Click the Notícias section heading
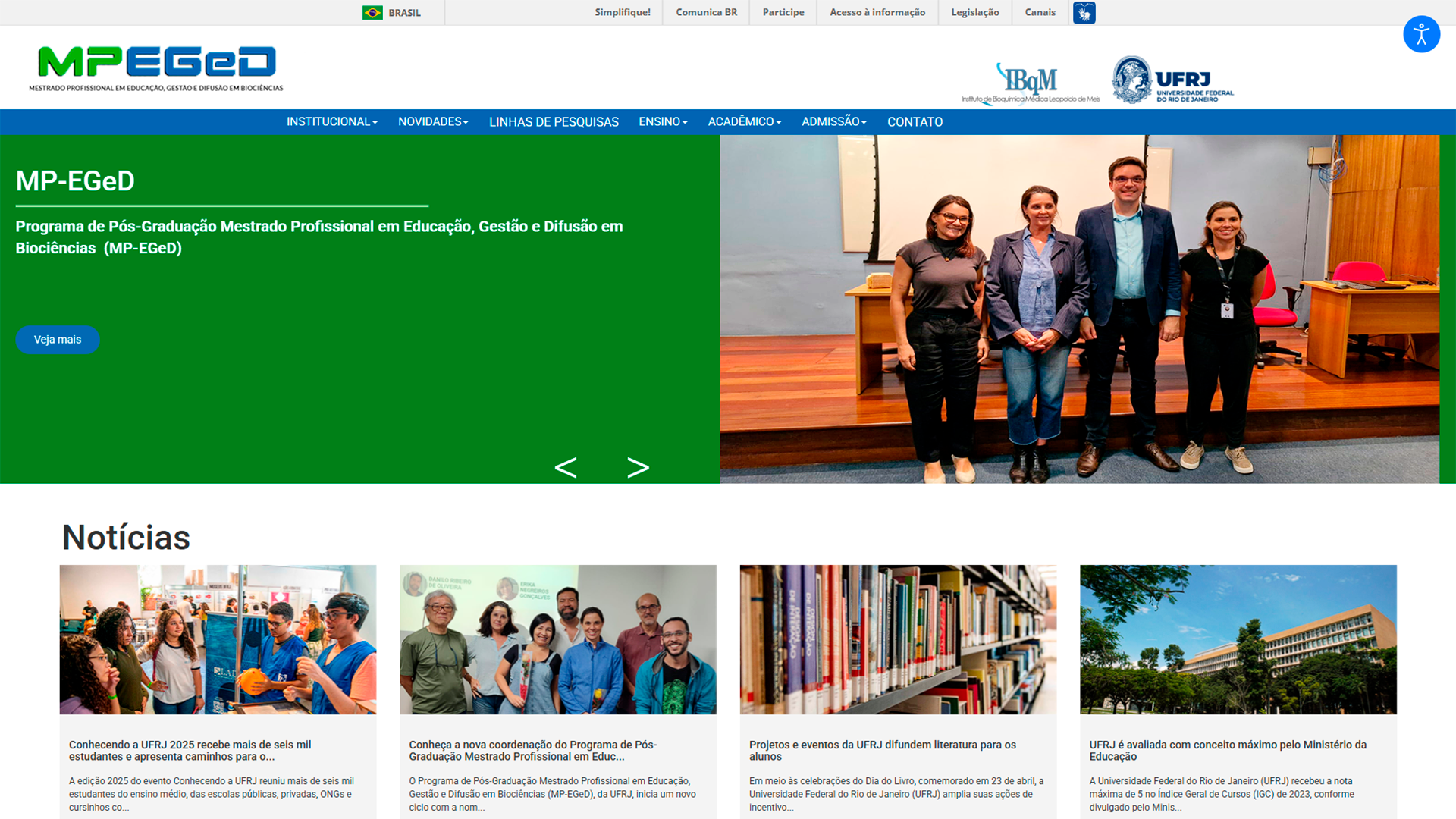This screenshot has width=1456, height=819. pyautogui.click(x=126, y=538)
